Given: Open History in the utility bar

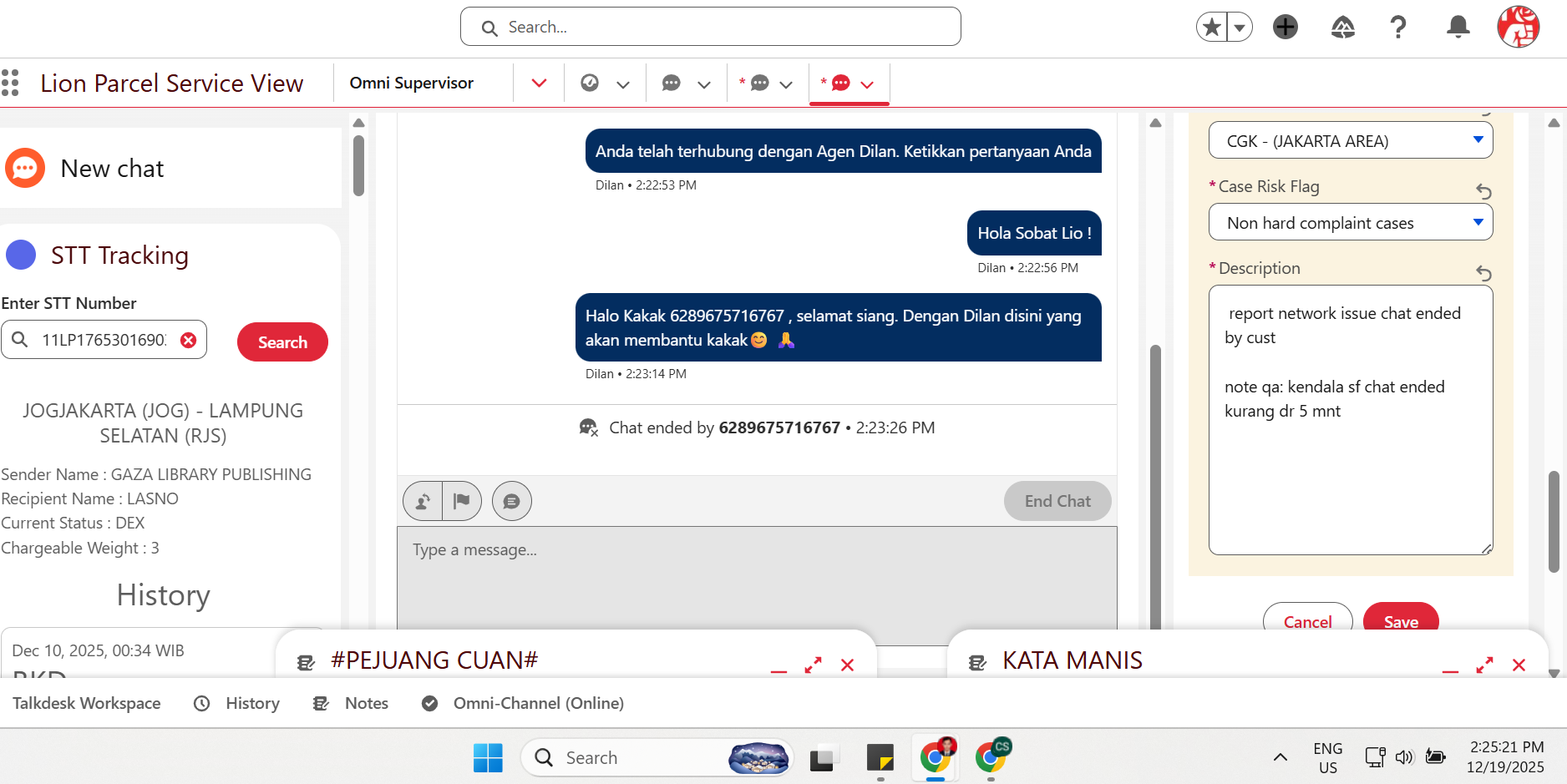Looking at the screenshot, I should click(237, 703).
